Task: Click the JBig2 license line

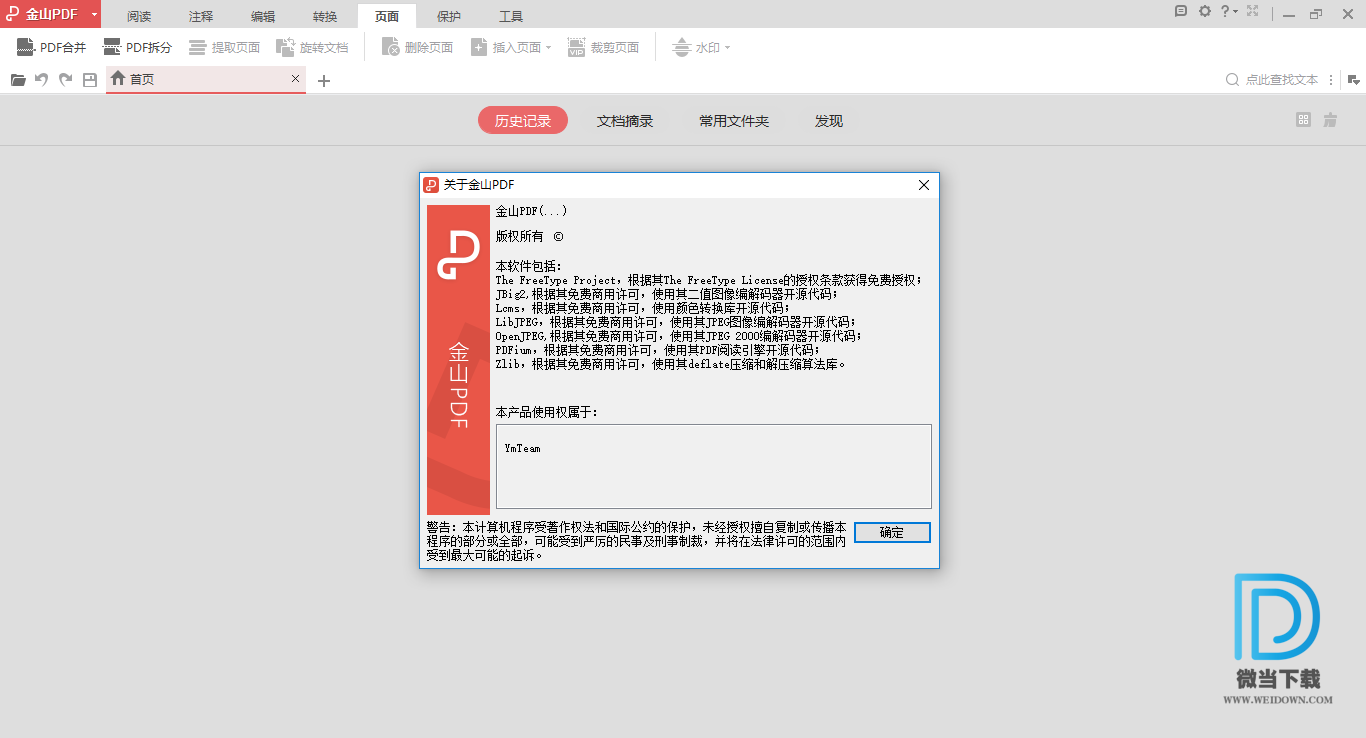Action: pyautogui.click(x=668, y=295)
